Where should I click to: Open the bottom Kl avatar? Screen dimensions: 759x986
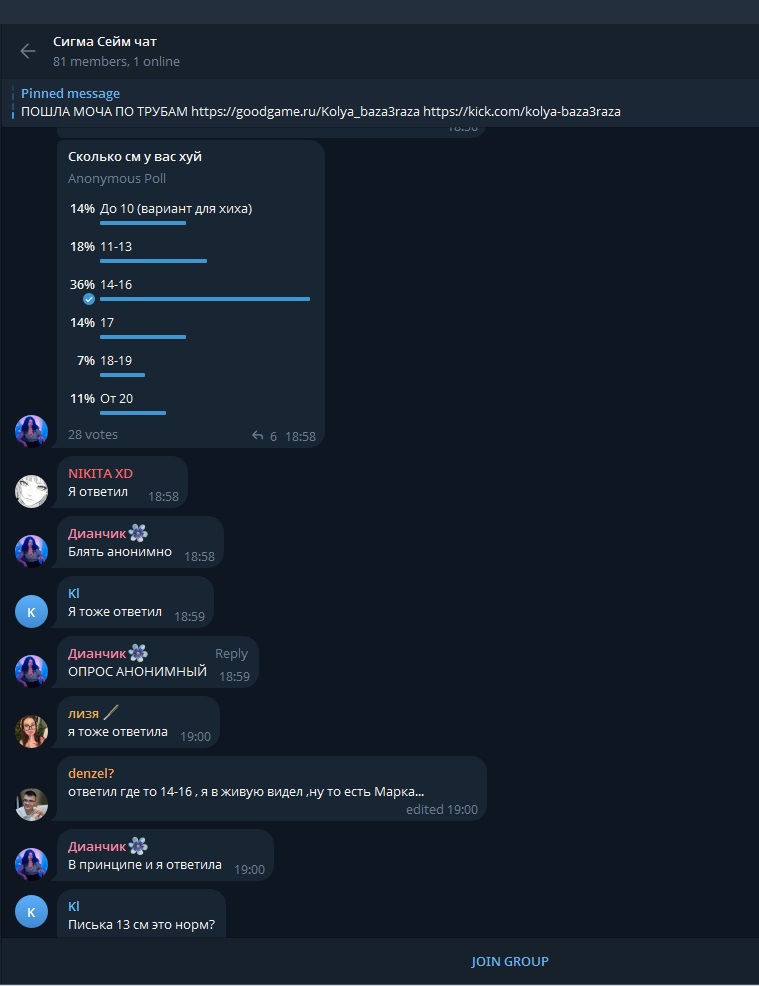point(31,912)
